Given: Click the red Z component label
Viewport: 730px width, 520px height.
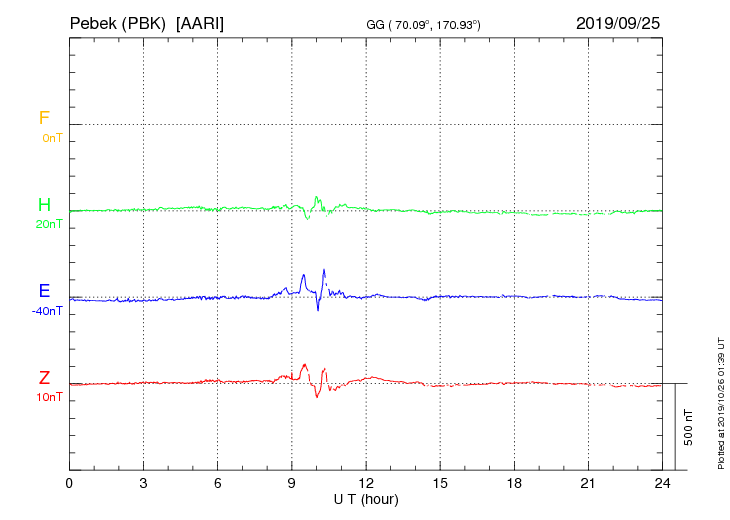Looking at the screenshot, I should coord(44,378).
